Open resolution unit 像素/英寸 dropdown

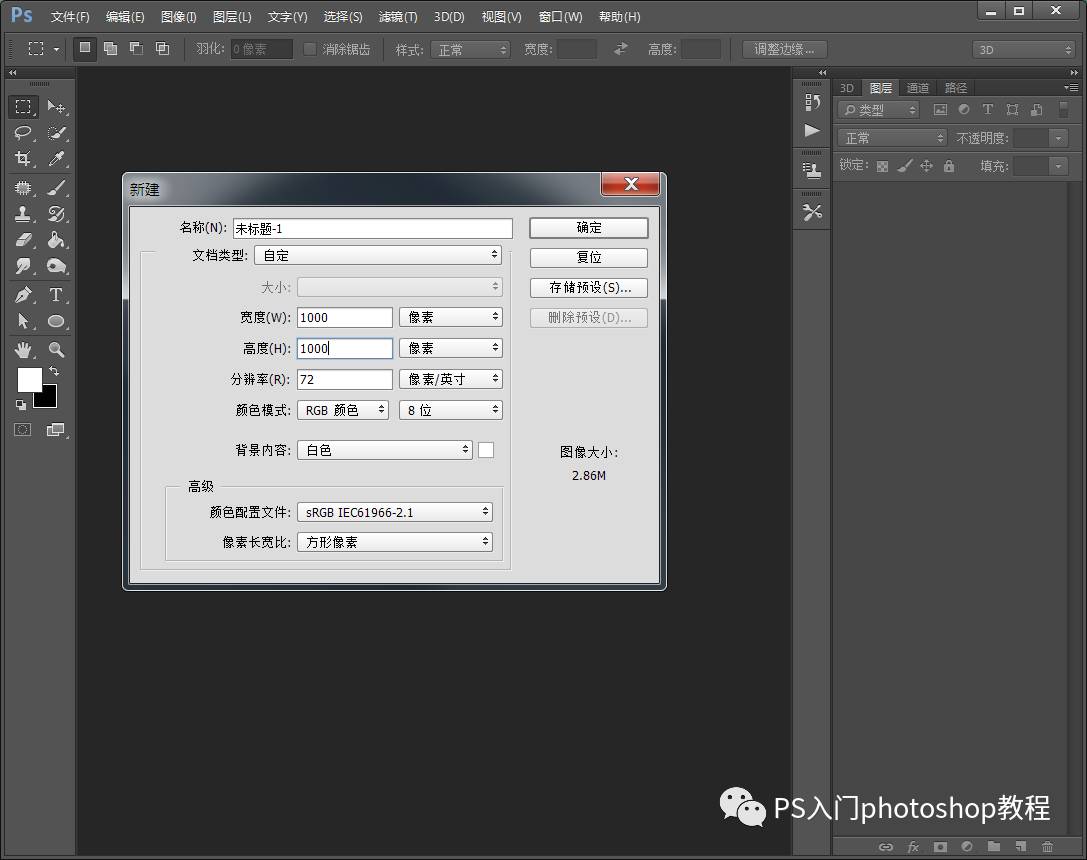coord(451,379)
